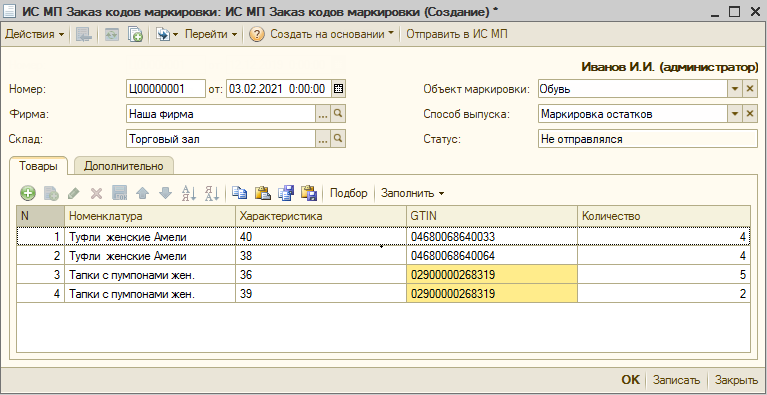Move the row up with the up arrow icon
The width and height of the screenshot is (767, 395).
click(x=142, y=194)
